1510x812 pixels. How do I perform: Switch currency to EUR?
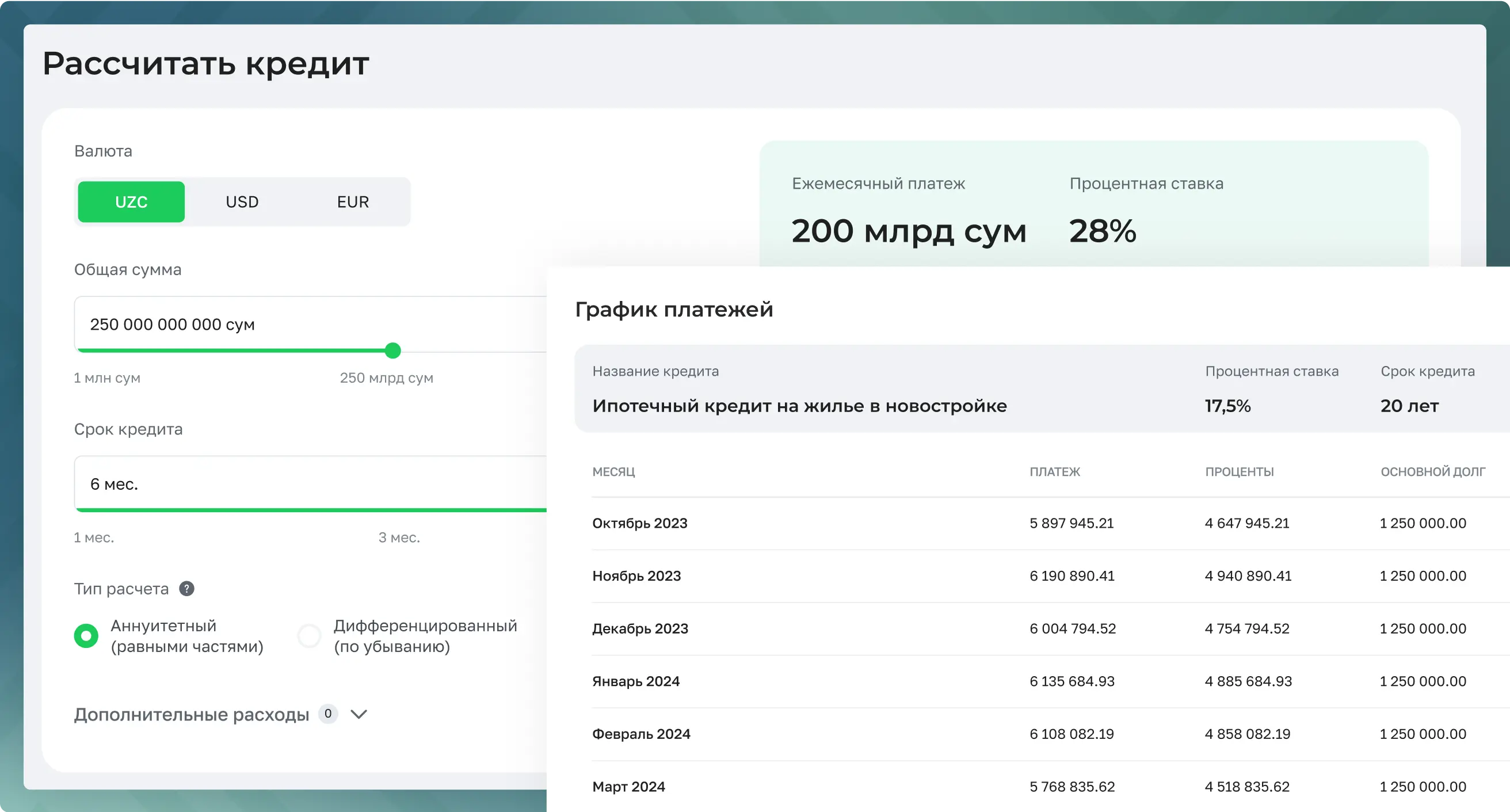(353, 201)
